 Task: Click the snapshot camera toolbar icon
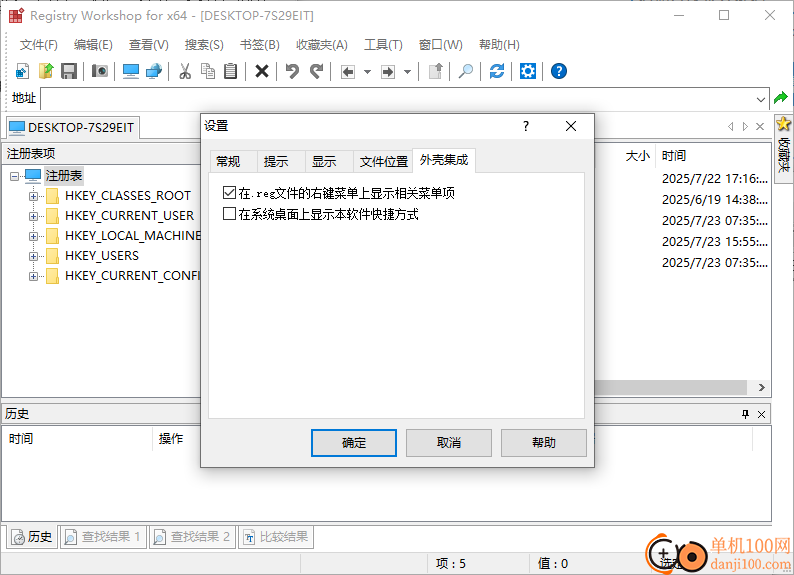(x=100, y=71)
